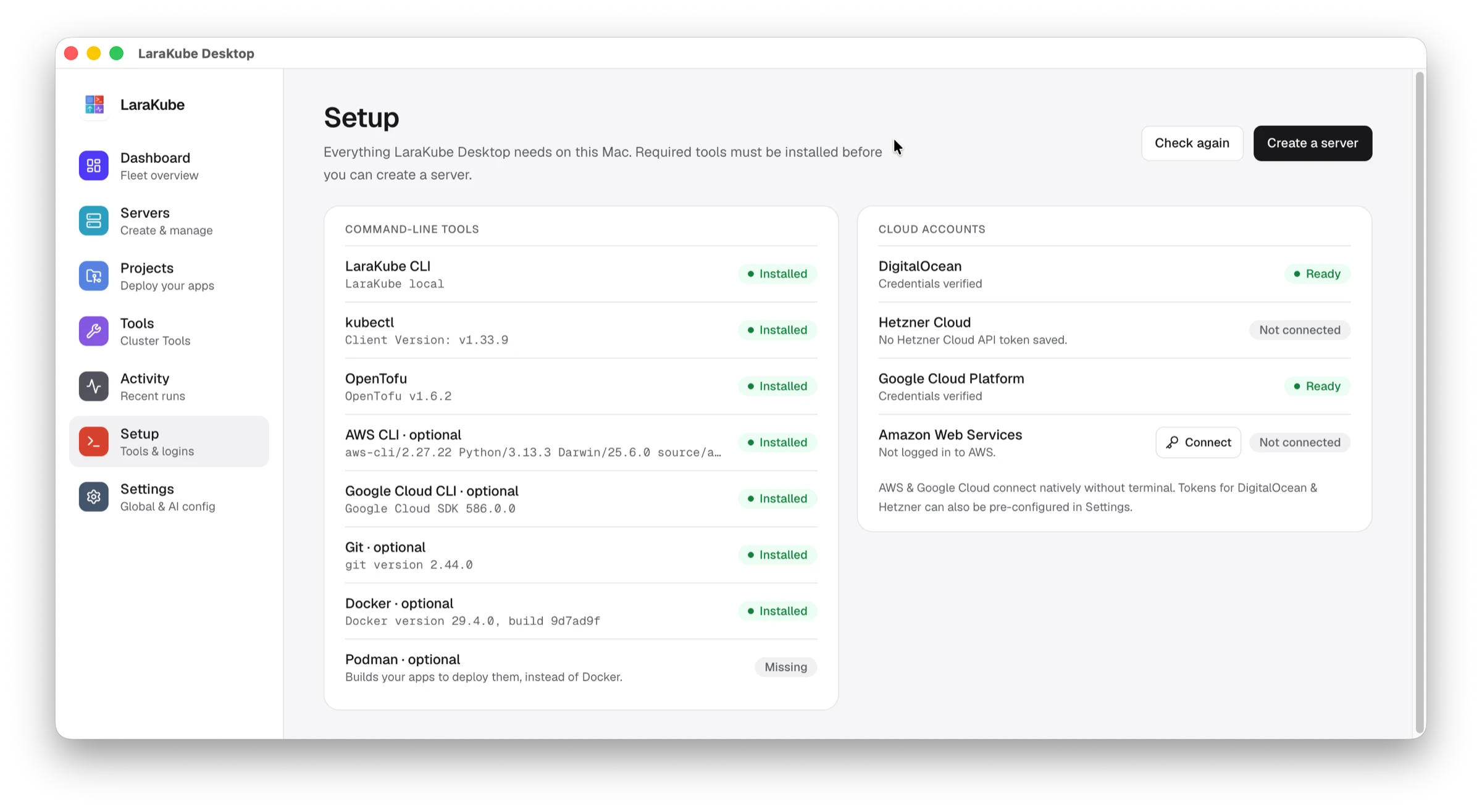1482x812 pixels.
Task: Click the Tools wrench icon
Action: pos(94,331)
